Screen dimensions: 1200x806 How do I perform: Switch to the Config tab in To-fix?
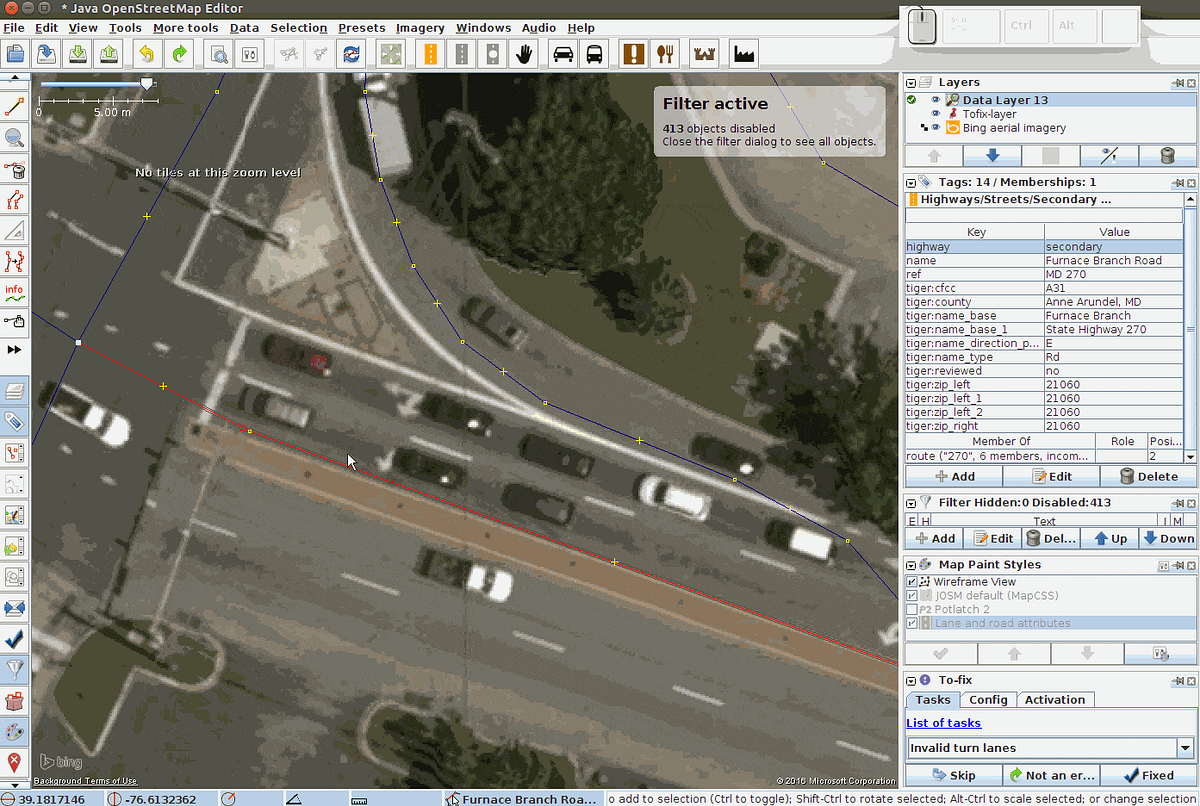pos(988,699)
